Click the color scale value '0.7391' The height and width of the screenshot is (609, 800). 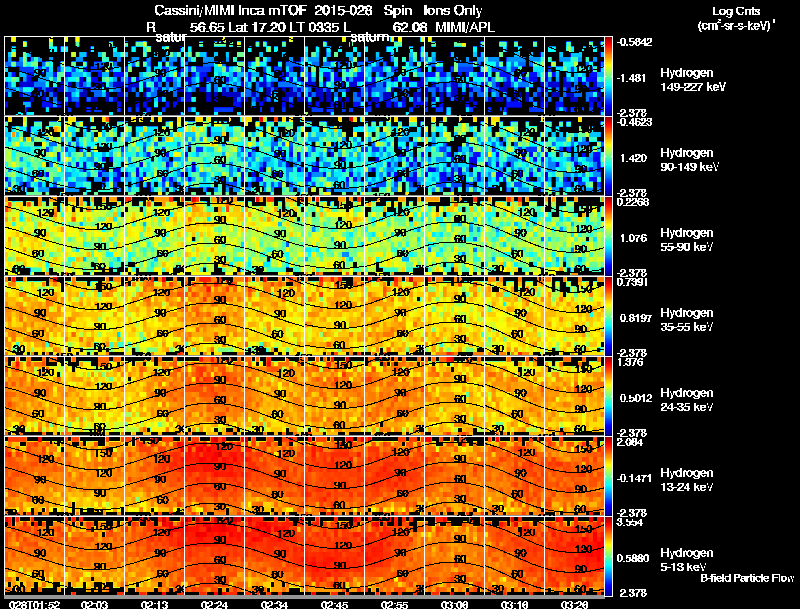(x=633, y=283)
